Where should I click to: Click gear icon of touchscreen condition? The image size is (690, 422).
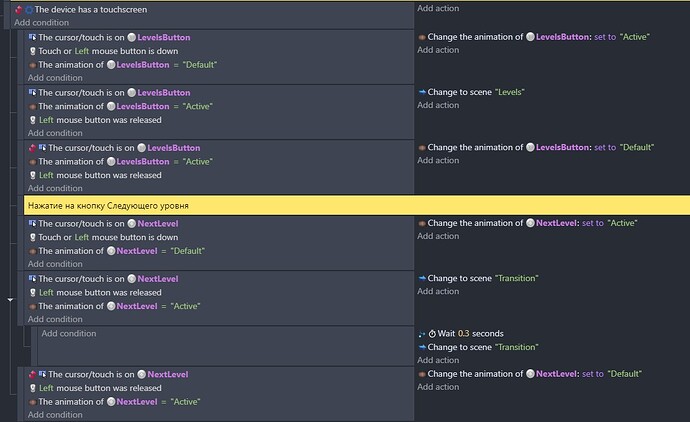click(29, 10)
